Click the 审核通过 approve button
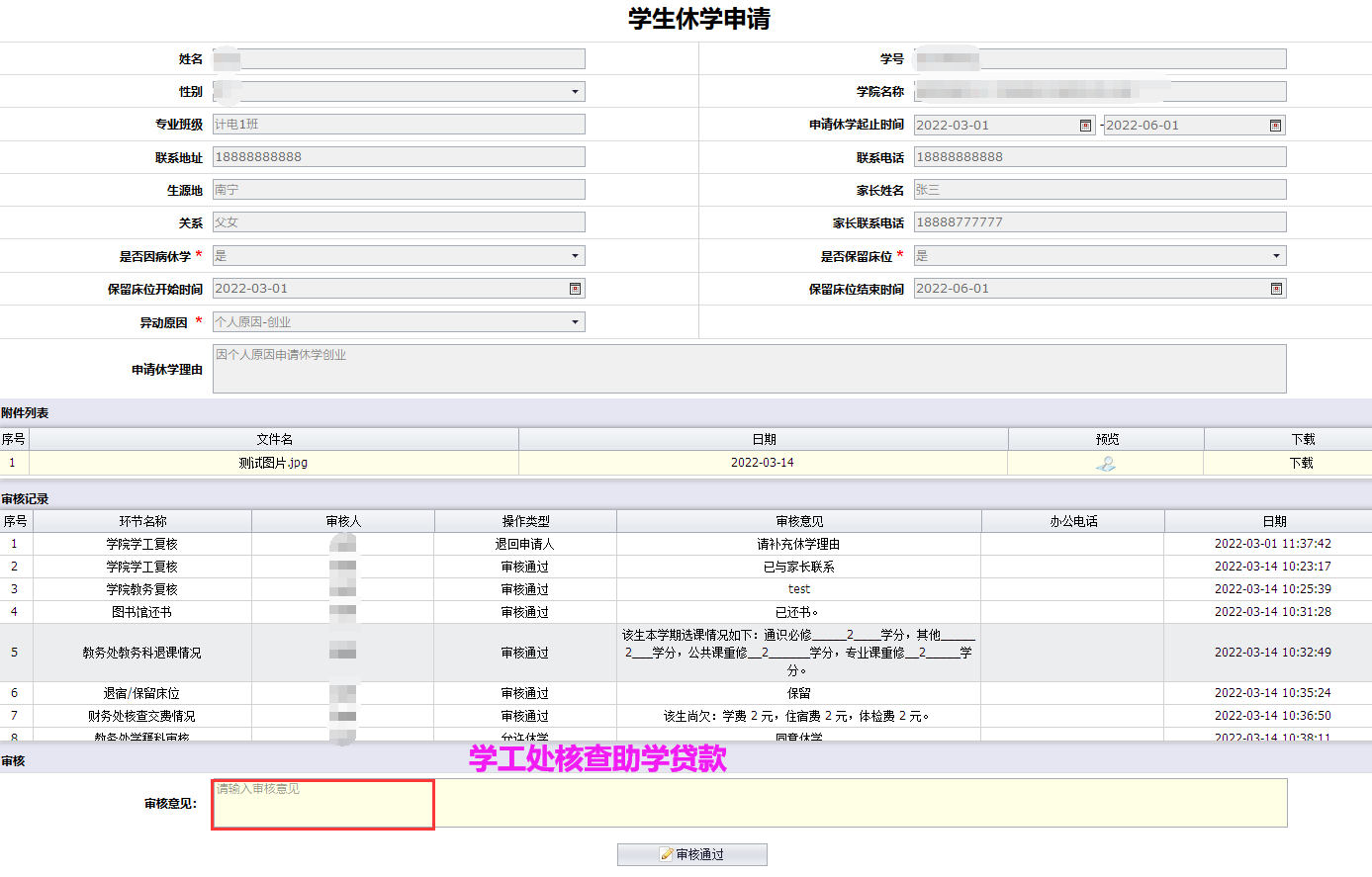1372x877 pixels. [x=692, y=854]
